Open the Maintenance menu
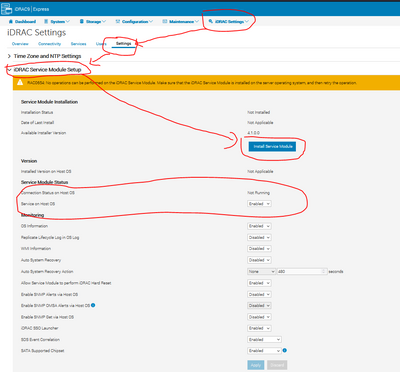The height and width of the screenshot is (372, 400). [181, 21]
